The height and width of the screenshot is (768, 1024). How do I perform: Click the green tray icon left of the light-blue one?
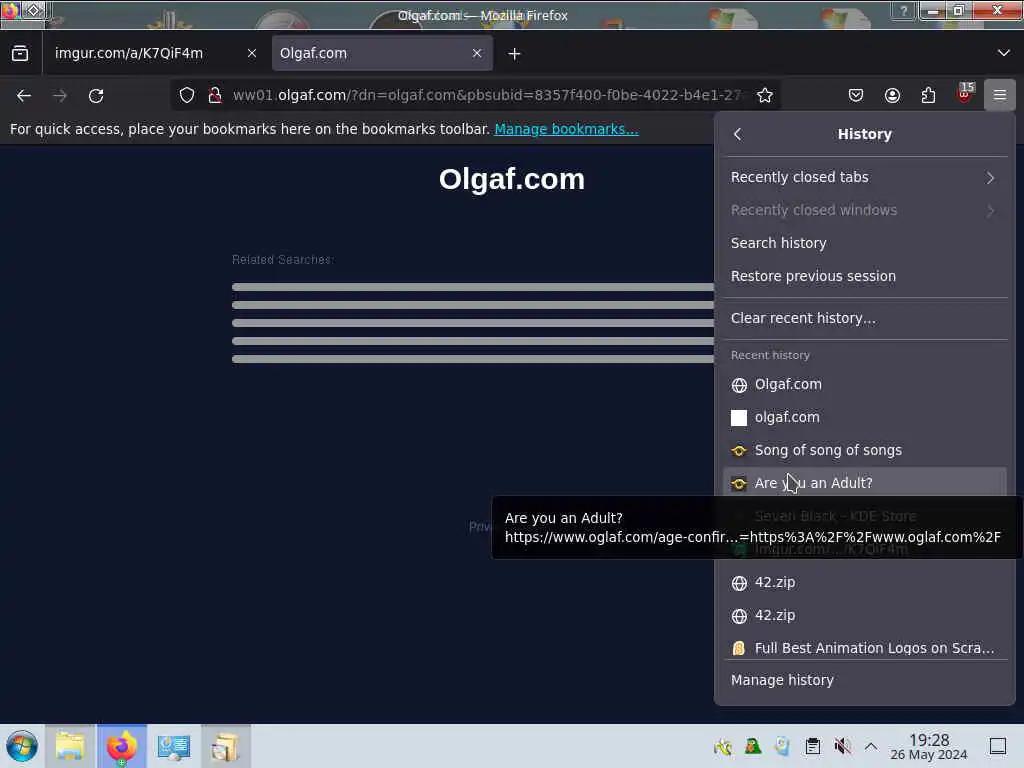coord(753,746)
